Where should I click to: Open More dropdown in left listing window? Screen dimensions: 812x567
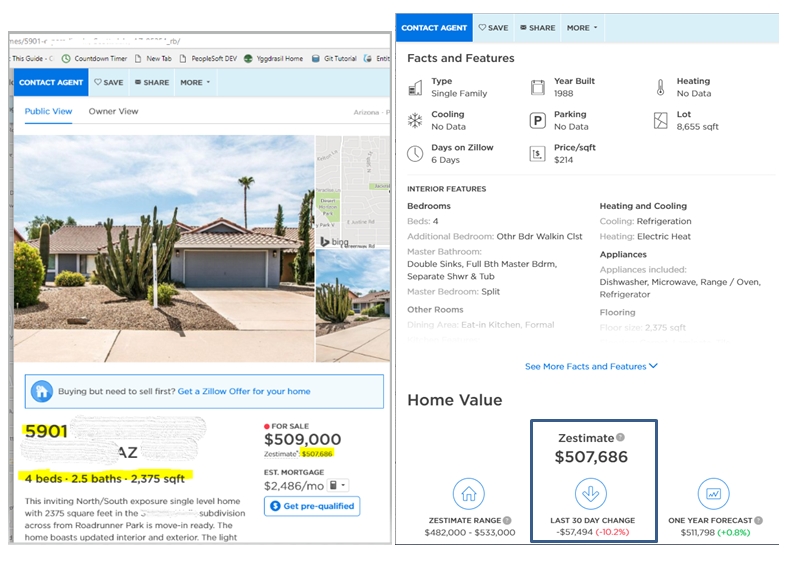click(x=195, y=82)
